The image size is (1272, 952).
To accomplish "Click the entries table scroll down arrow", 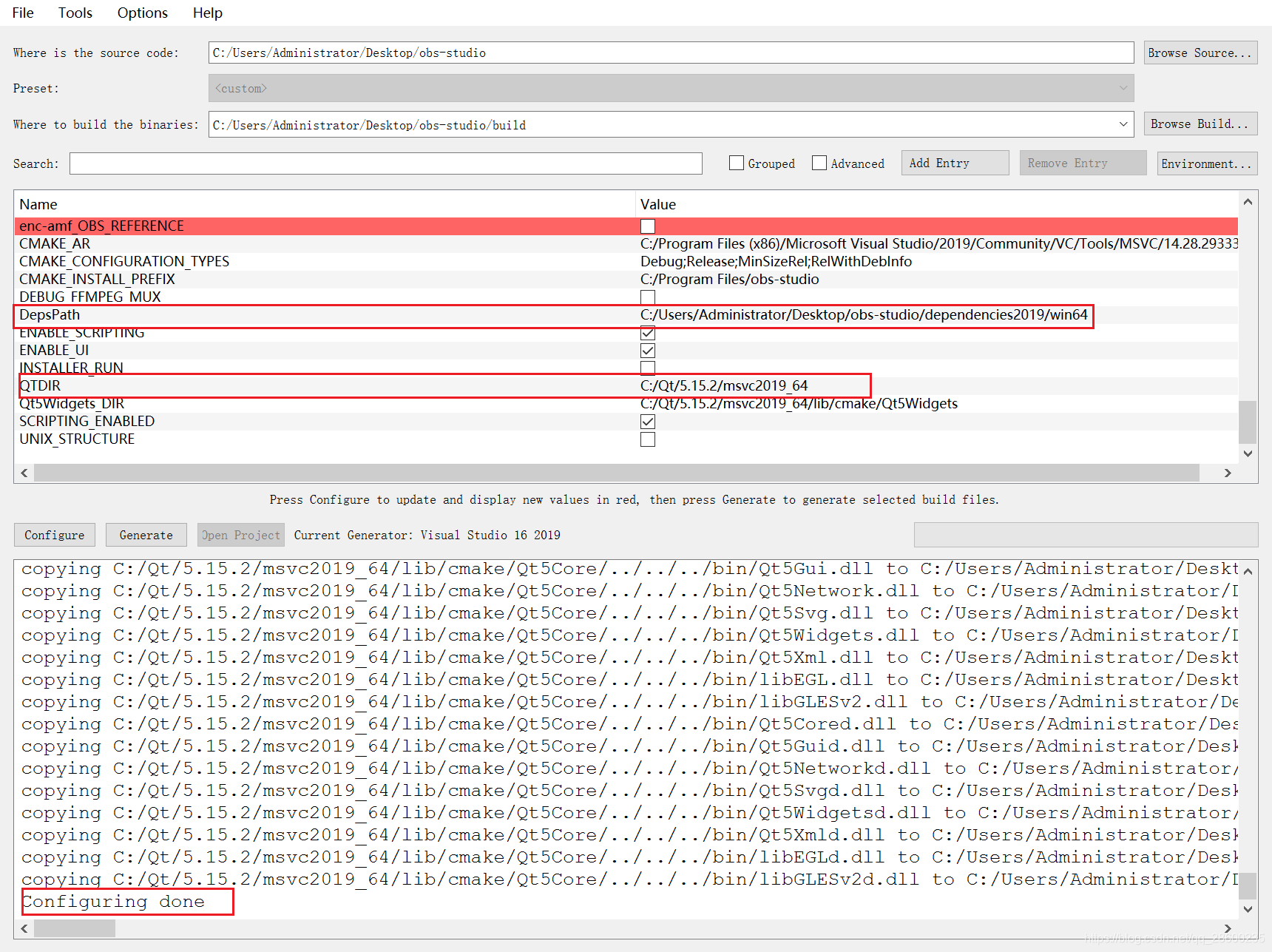I will [1248, 453].
